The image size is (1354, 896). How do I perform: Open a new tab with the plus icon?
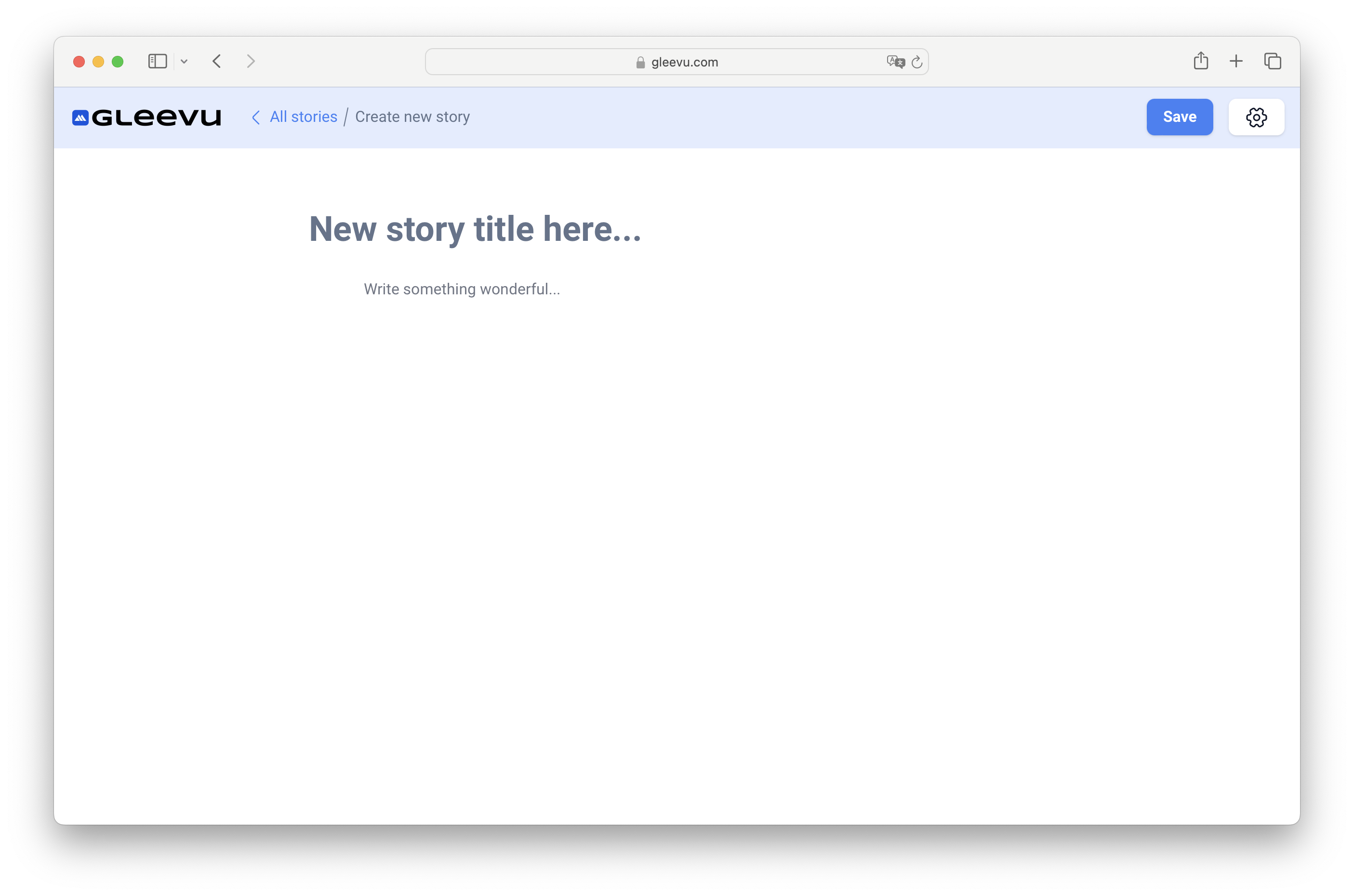[1235, 61]
